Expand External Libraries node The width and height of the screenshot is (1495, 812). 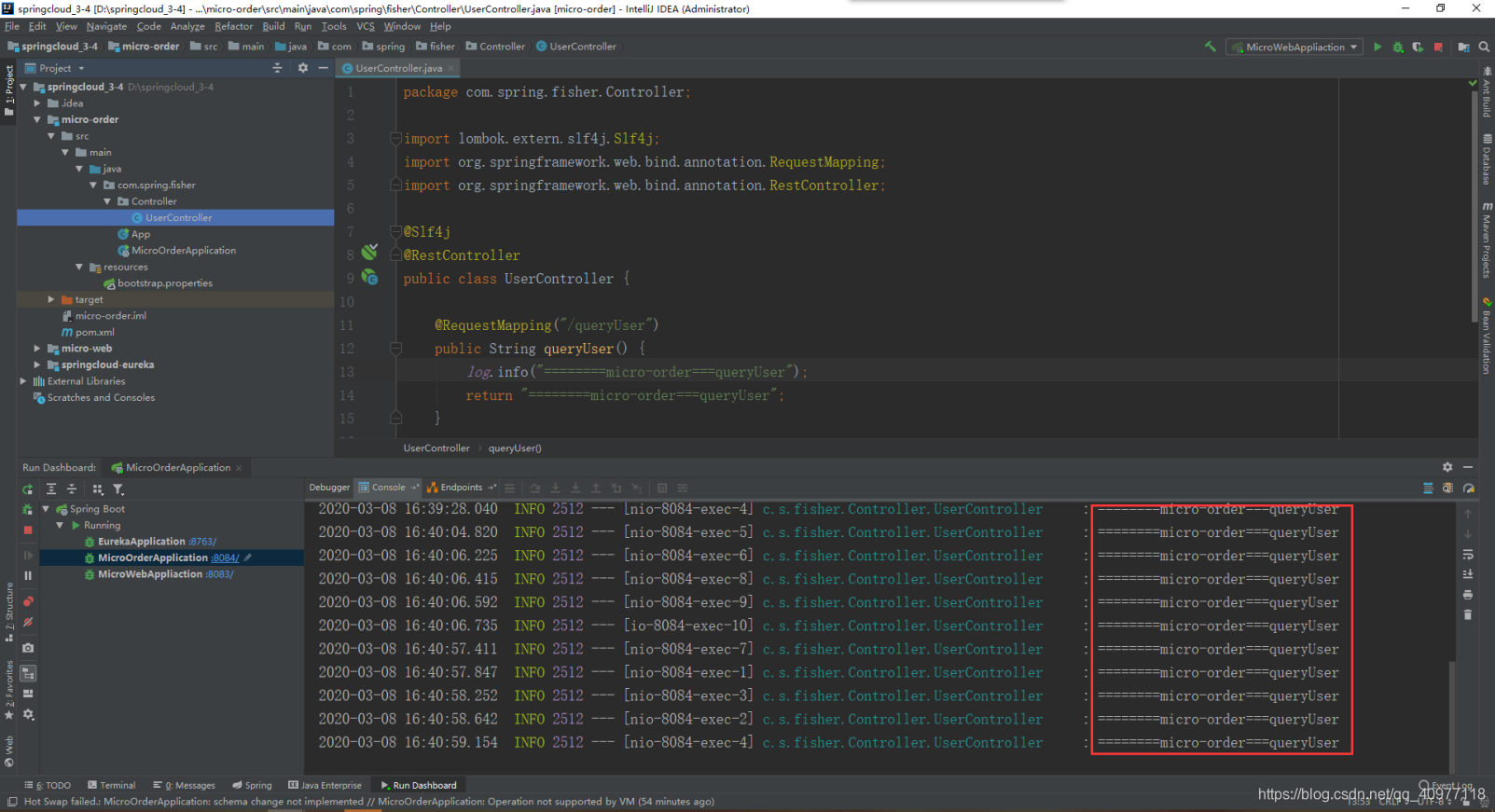[23, 381]
